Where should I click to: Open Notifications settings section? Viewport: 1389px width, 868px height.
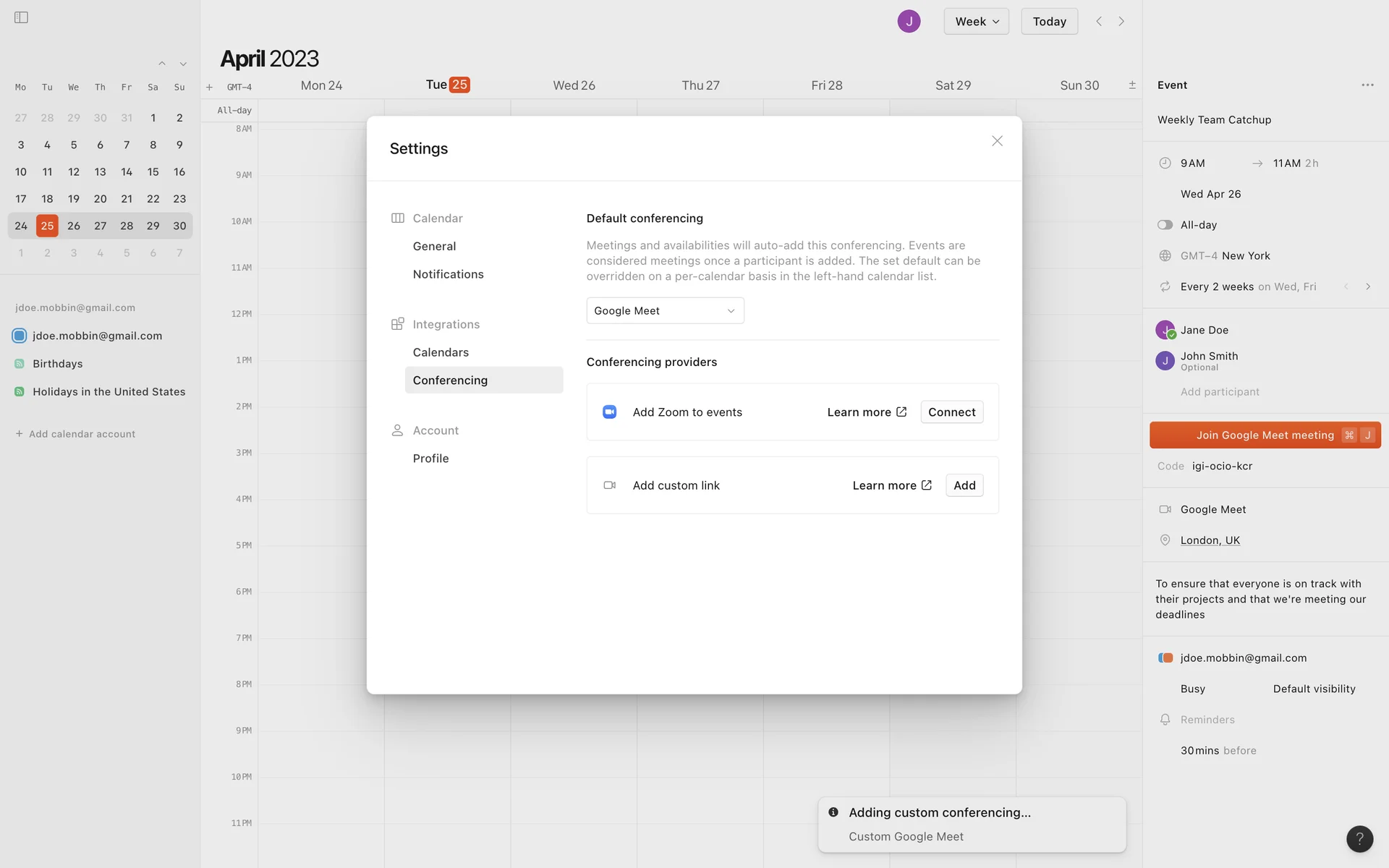pos(448,274)
